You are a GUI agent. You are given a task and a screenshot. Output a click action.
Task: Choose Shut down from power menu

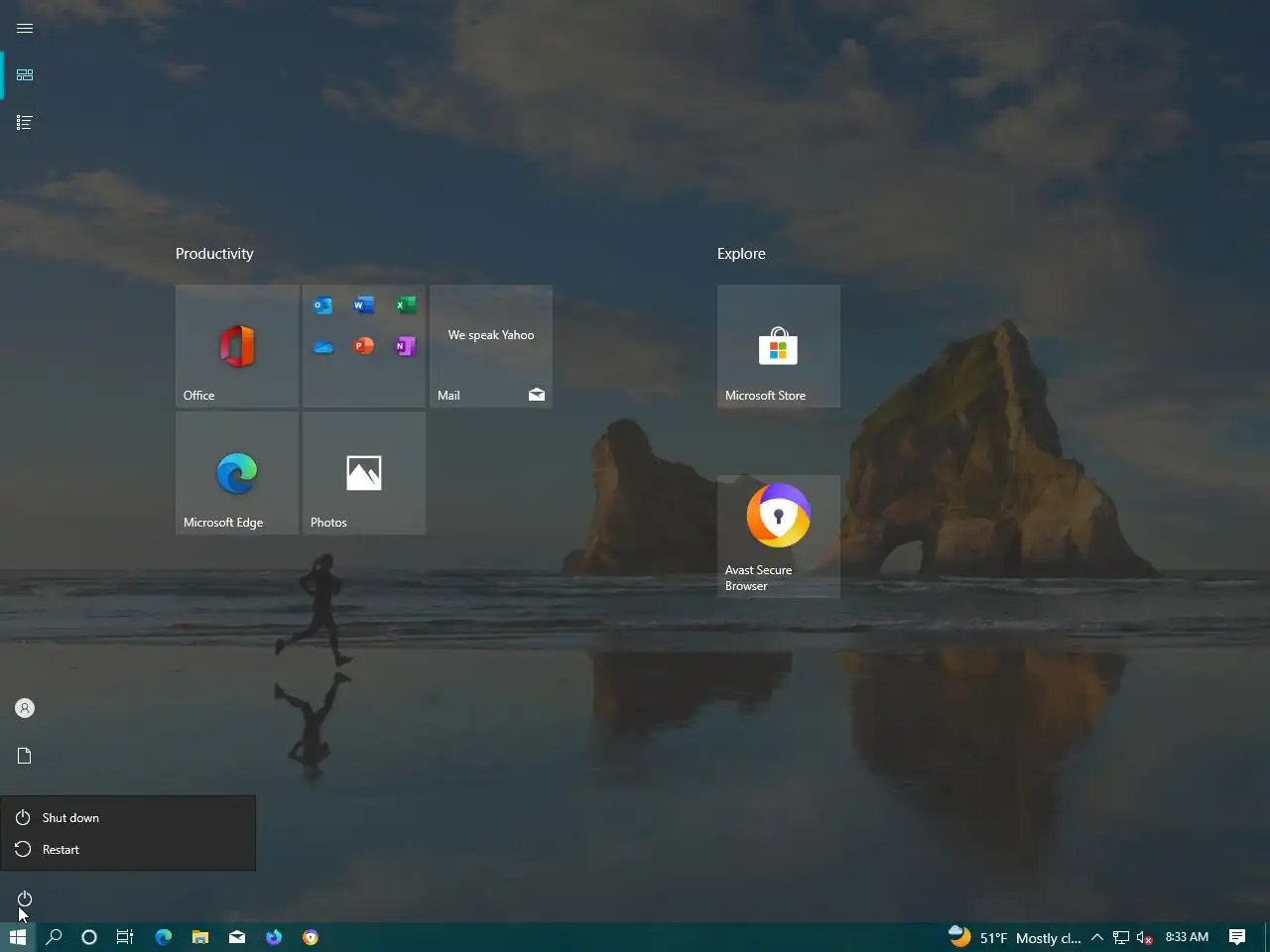[128, 818]
